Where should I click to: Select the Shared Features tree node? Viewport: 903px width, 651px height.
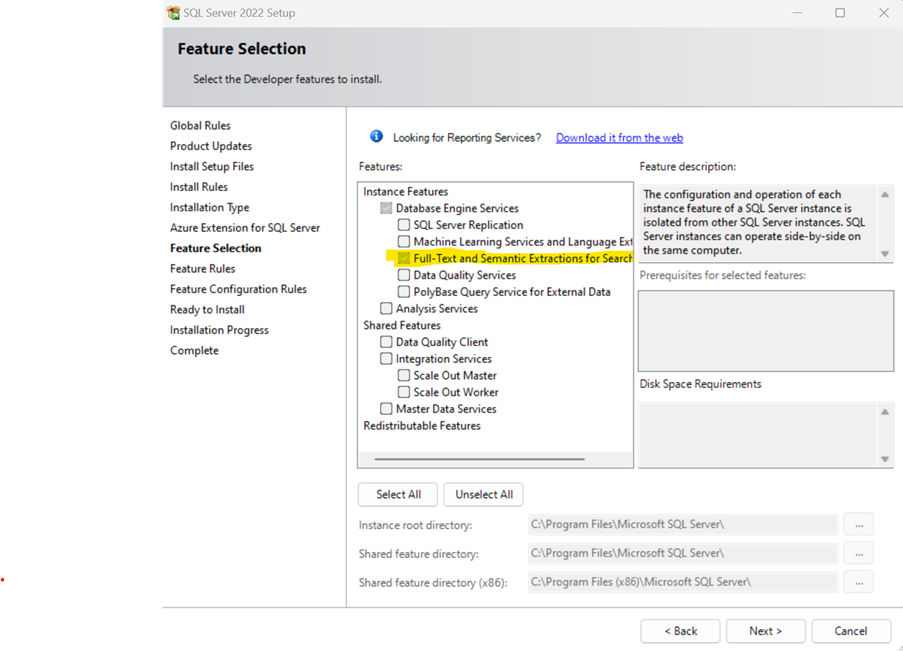tap(401, 325)
